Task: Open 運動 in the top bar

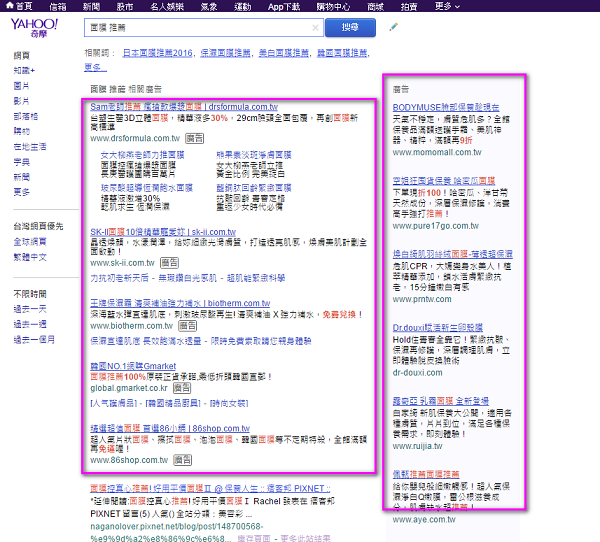Action: (243, 7)
